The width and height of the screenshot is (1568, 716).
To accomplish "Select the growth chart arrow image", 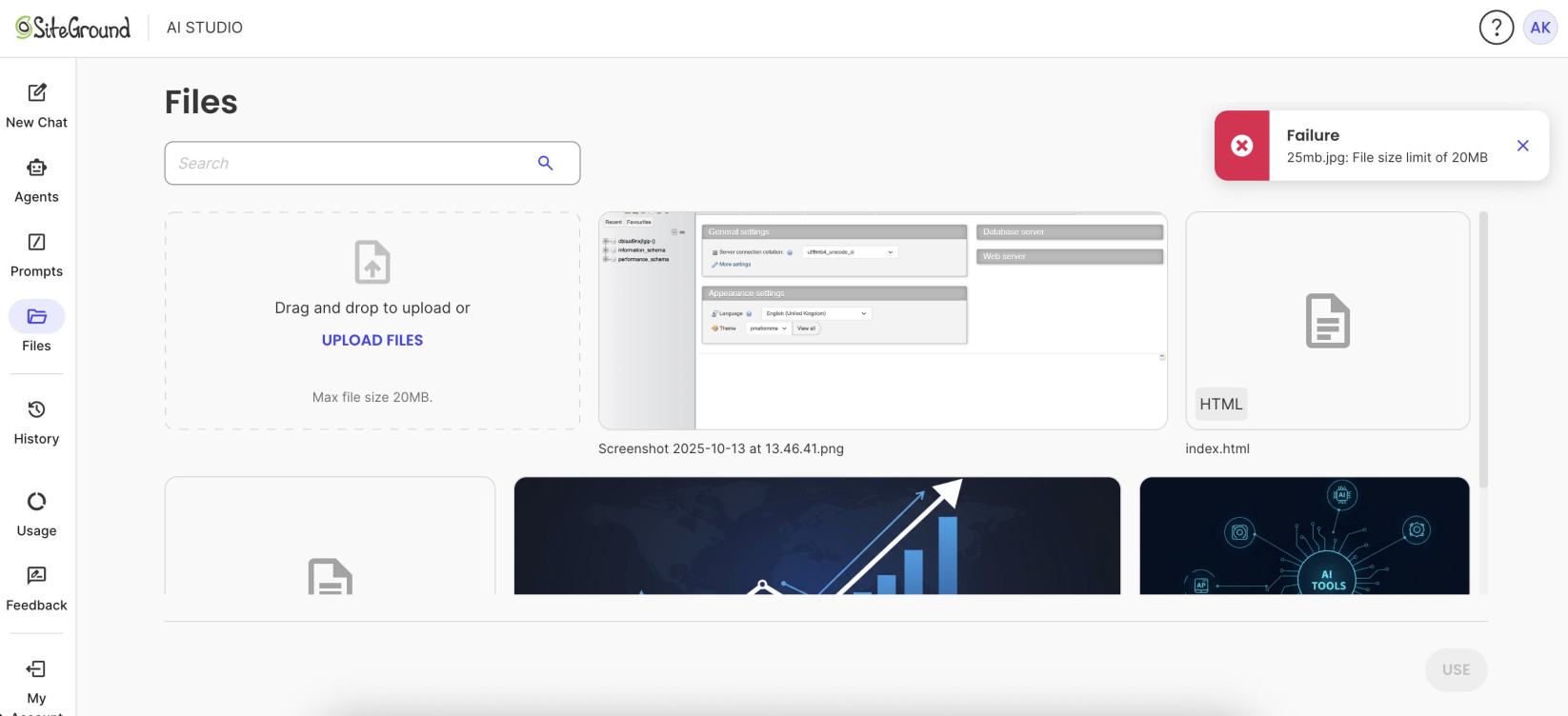I will pyautogui.click(x=816, y=535).
